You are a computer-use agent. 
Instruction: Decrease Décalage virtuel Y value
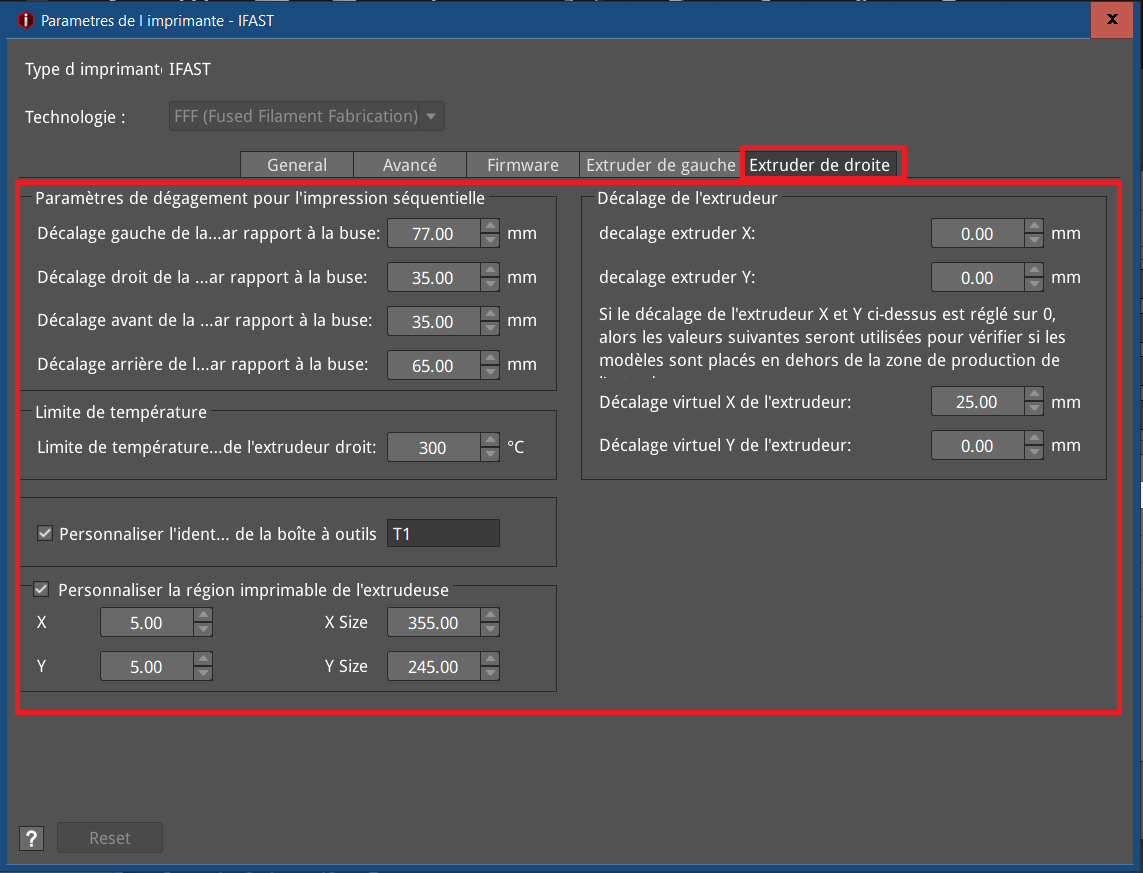click(1034, 452)
